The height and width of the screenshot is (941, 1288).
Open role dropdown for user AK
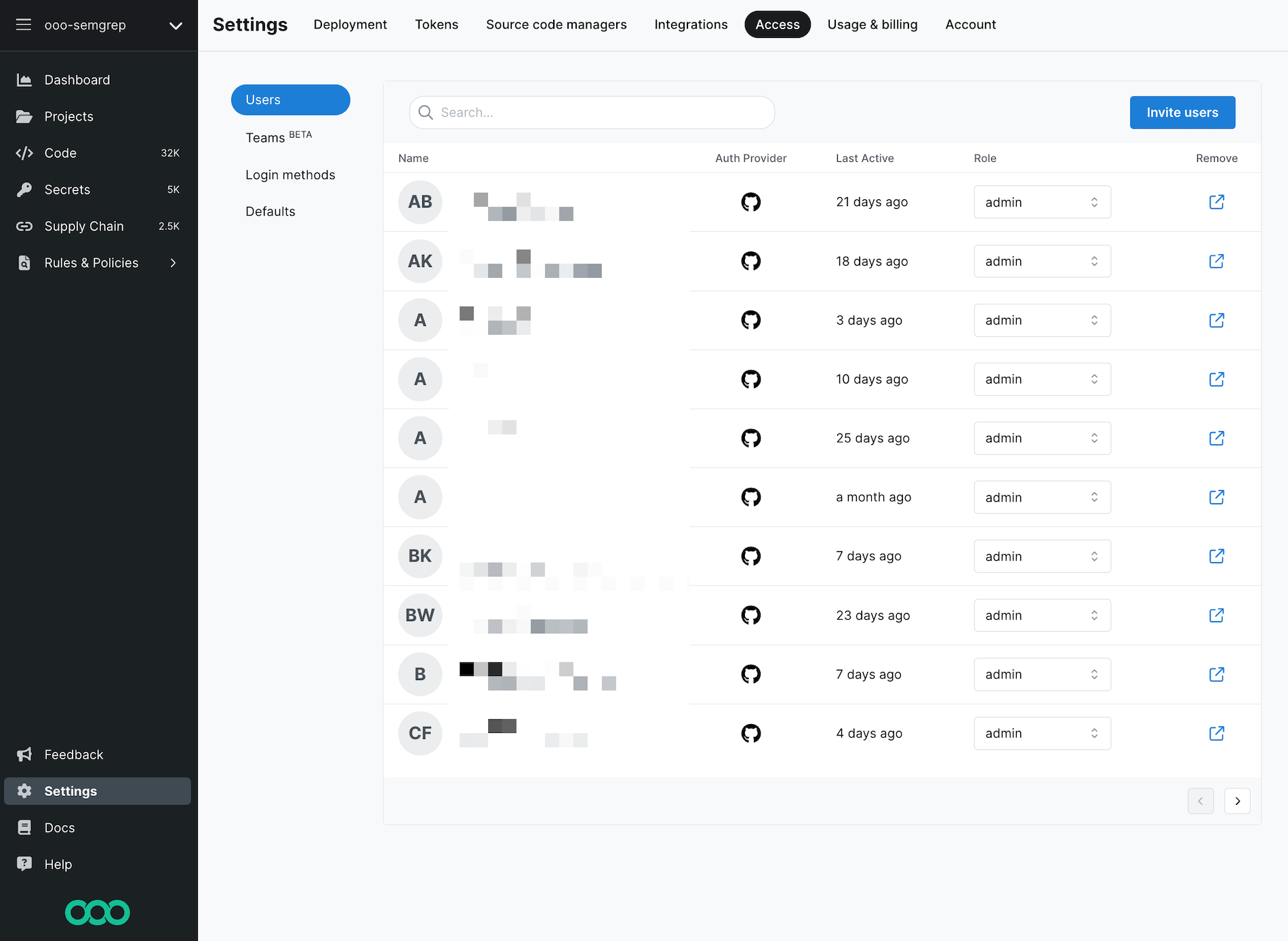[1042, 261]
